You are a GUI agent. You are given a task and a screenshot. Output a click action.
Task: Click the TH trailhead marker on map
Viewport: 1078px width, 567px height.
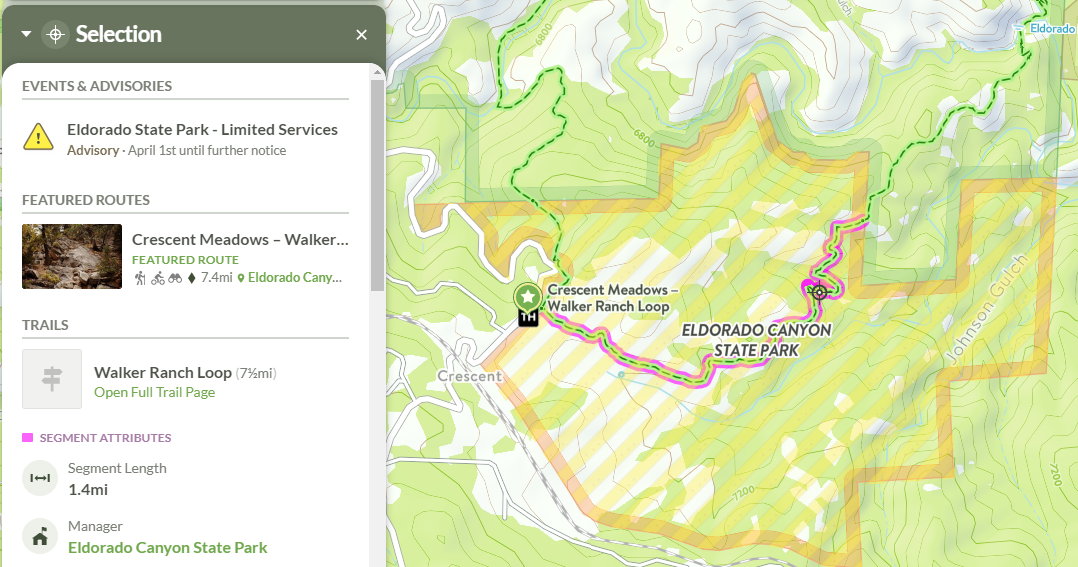point(528,319)
